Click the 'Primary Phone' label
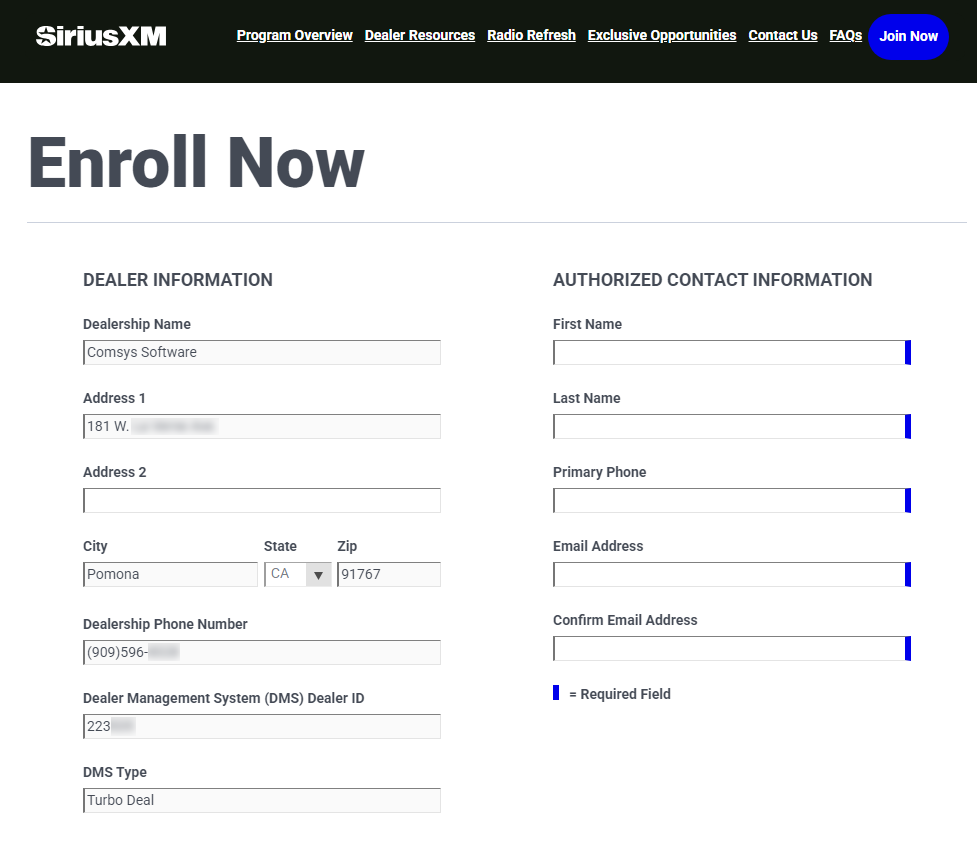This screenshot has width=977, height=851. tap(599, 472)
